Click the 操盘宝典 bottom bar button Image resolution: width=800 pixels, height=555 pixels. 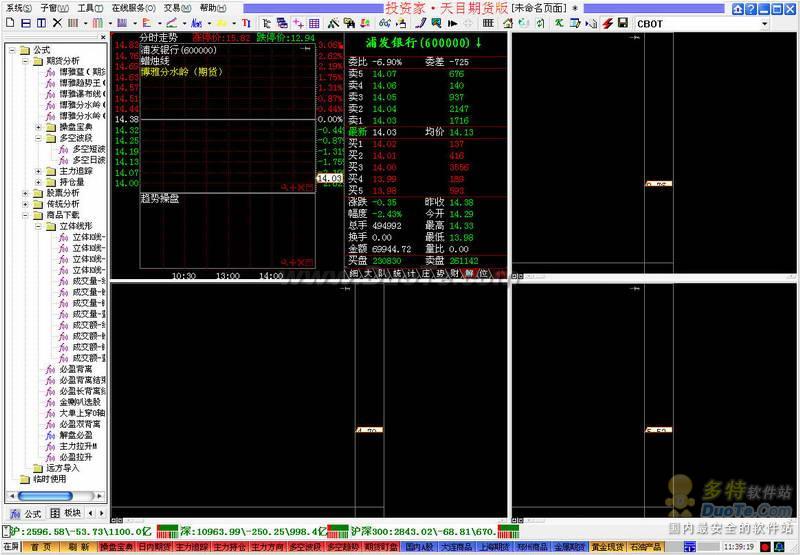[x=116, y=547]
